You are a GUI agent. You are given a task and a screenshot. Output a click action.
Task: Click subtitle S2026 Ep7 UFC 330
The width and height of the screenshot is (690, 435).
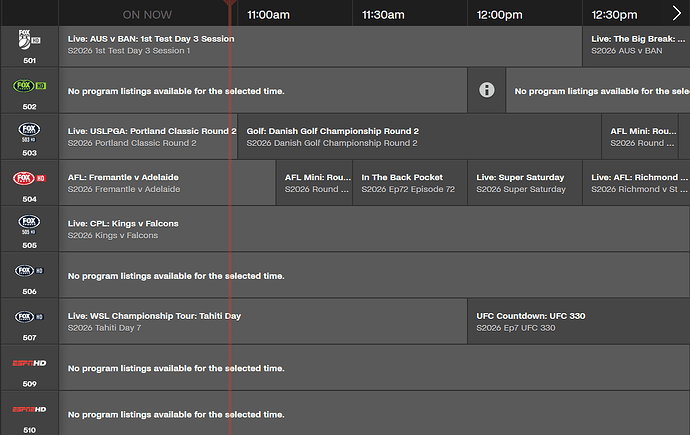tap(516, 328)
